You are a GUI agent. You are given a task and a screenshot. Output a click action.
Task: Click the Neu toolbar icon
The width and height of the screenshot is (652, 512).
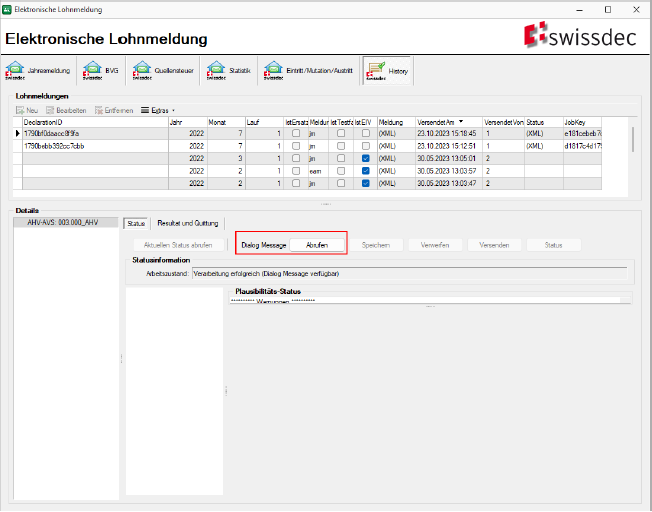19,110
